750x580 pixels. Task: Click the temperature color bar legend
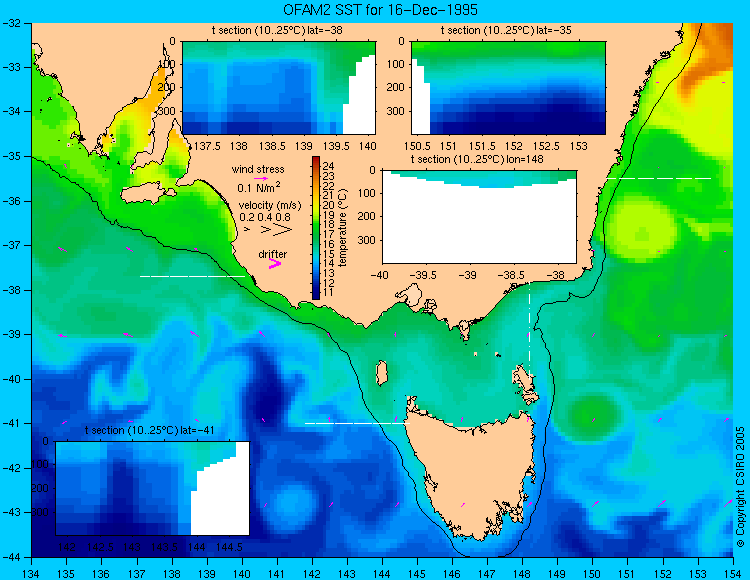coord(316,228)
